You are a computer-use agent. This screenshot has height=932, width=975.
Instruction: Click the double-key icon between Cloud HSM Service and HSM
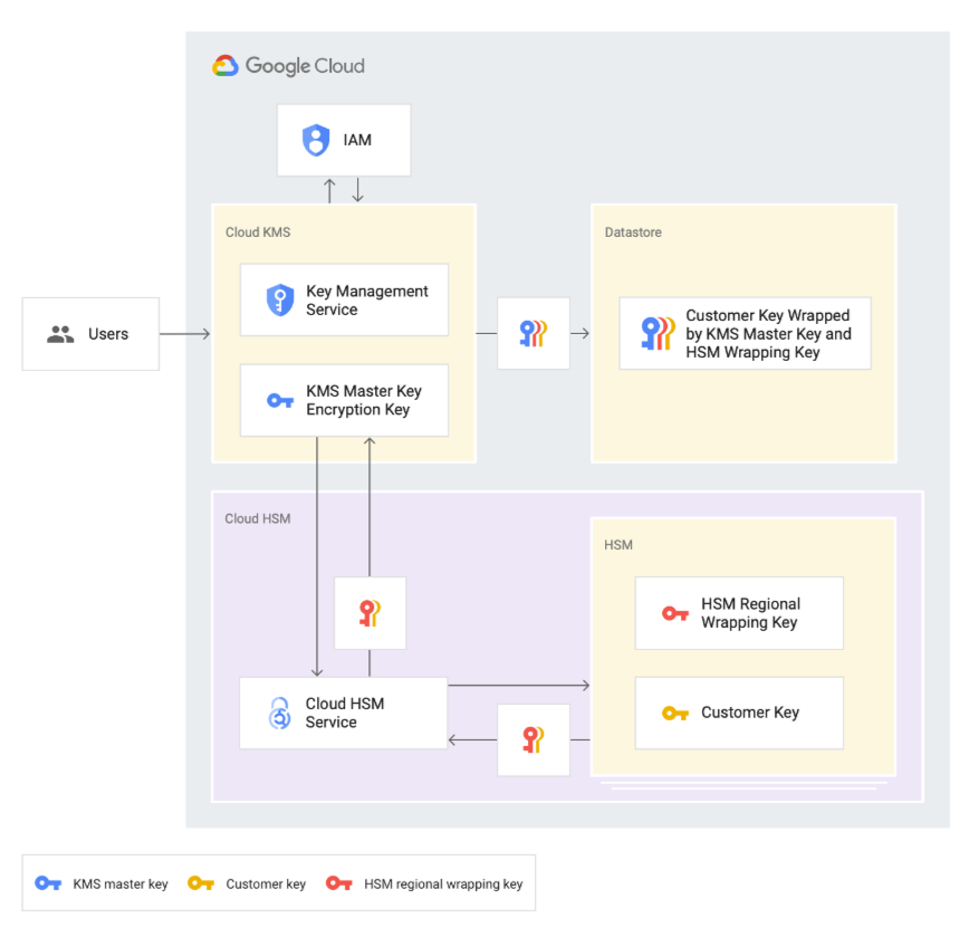click(x=533, y=739)
